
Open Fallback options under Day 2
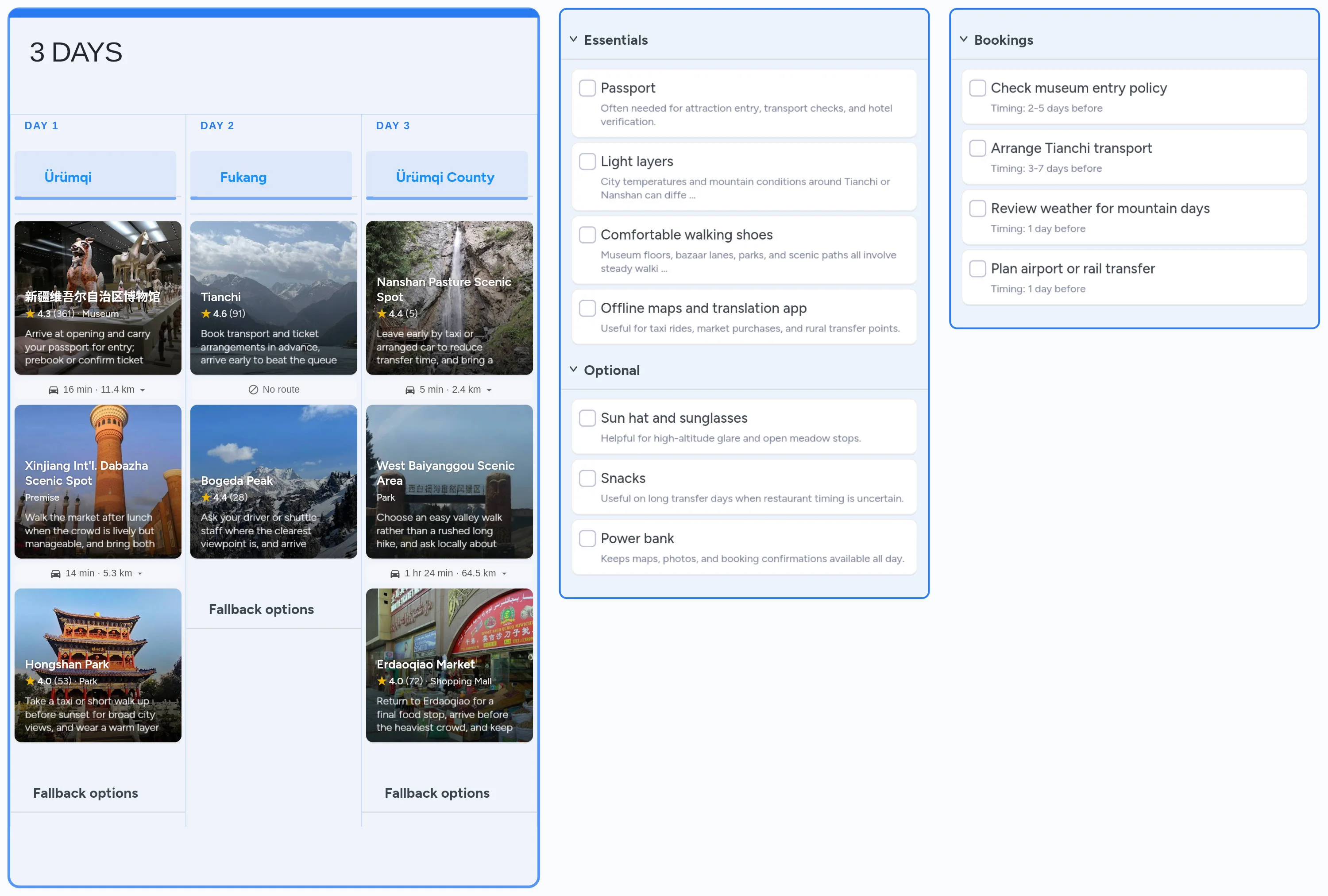[261, 609]
